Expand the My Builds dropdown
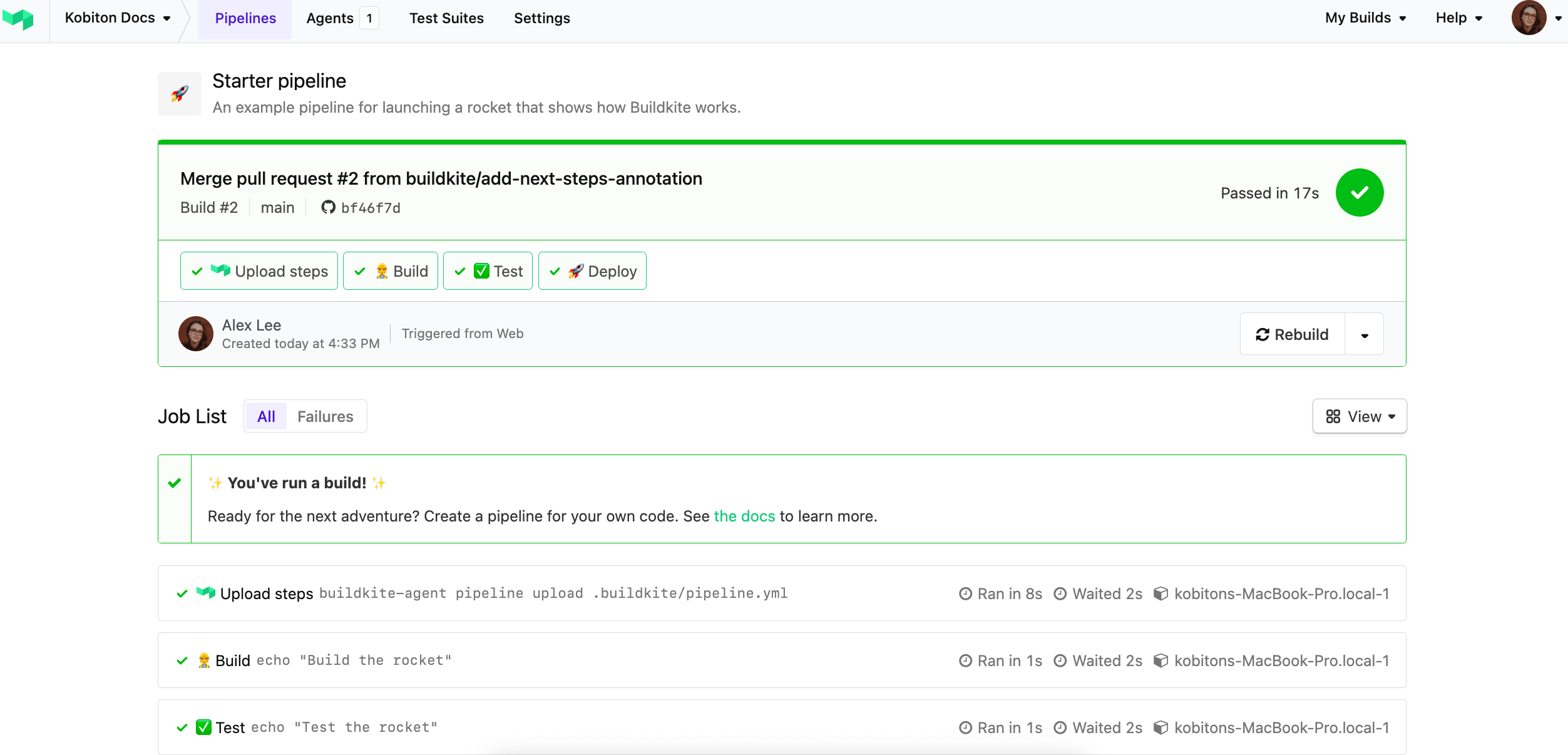Screen dimensions: 1568x755 [1366, 18]
